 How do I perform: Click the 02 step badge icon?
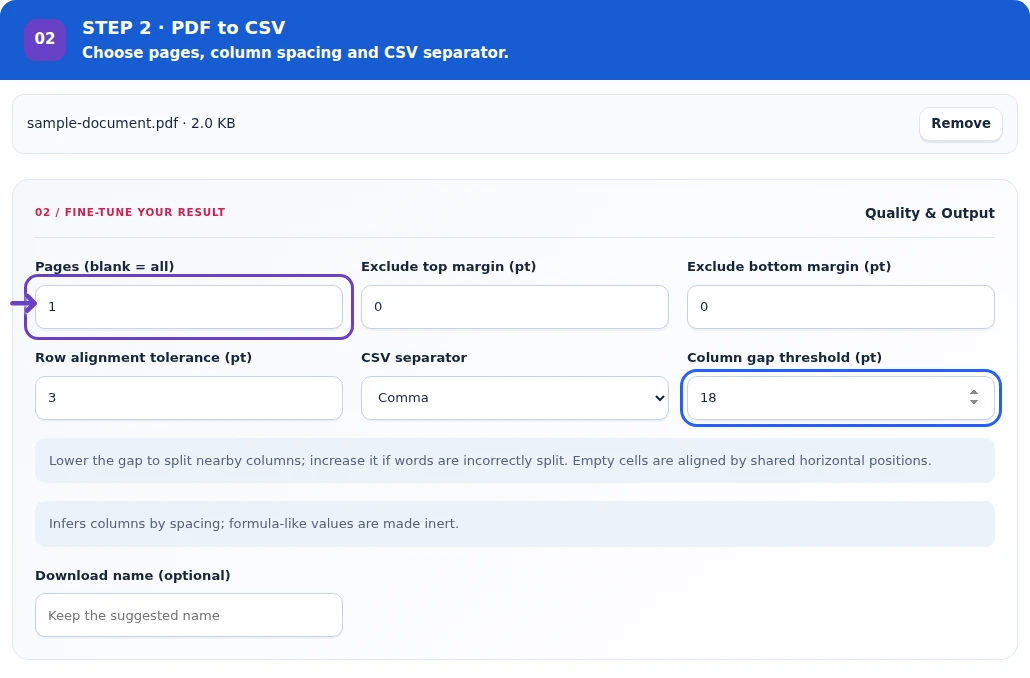click(x=45, y=39)
